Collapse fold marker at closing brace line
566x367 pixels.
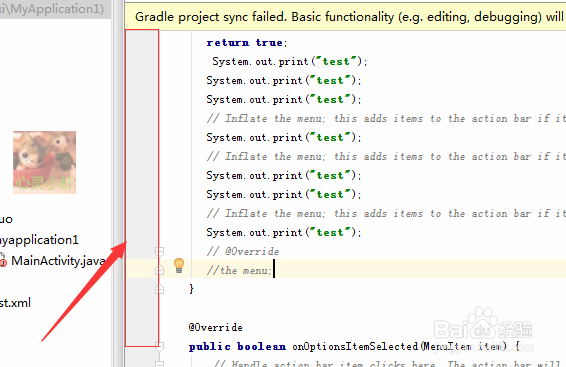tap(160, 289)
